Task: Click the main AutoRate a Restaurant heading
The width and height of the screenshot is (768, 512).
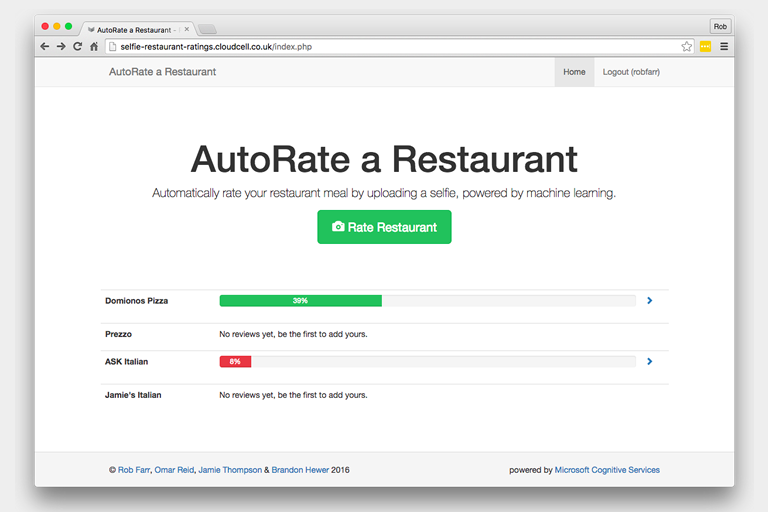Action: pos(384,159)
